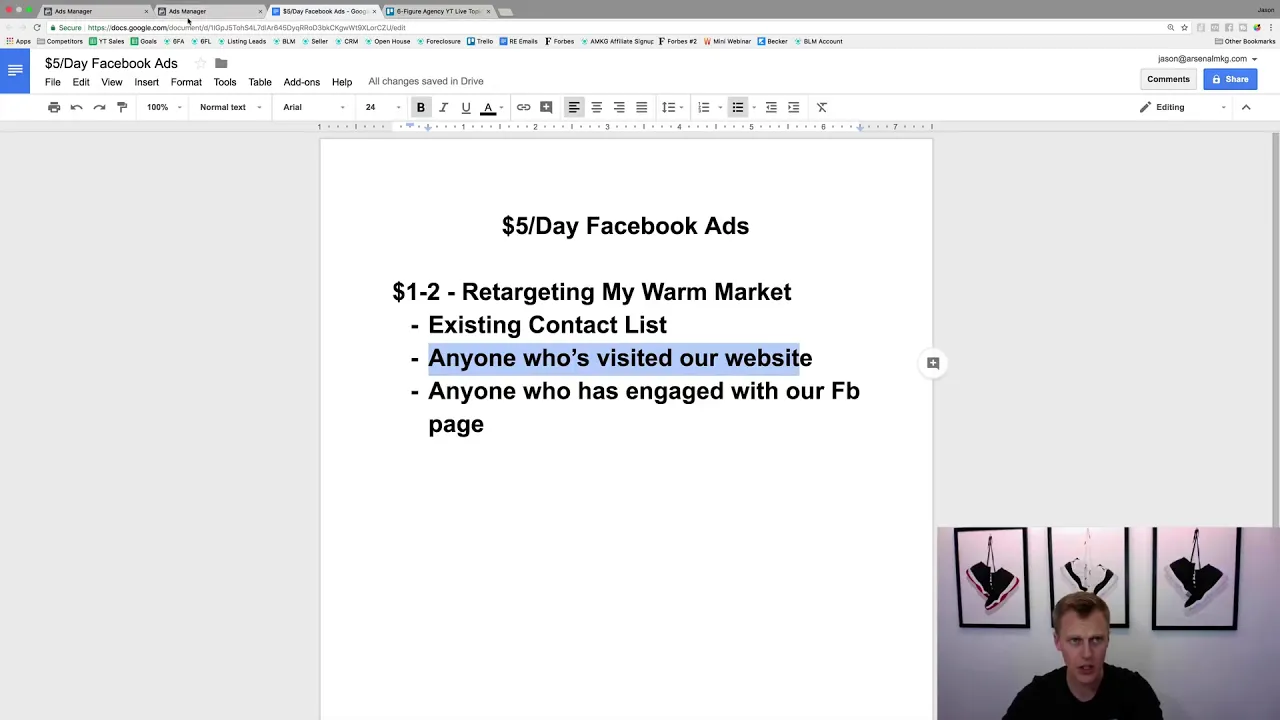Toggle bold formatting
Image resolution: width=1280 pixels, height=720 pixels.
pos(421,107)
